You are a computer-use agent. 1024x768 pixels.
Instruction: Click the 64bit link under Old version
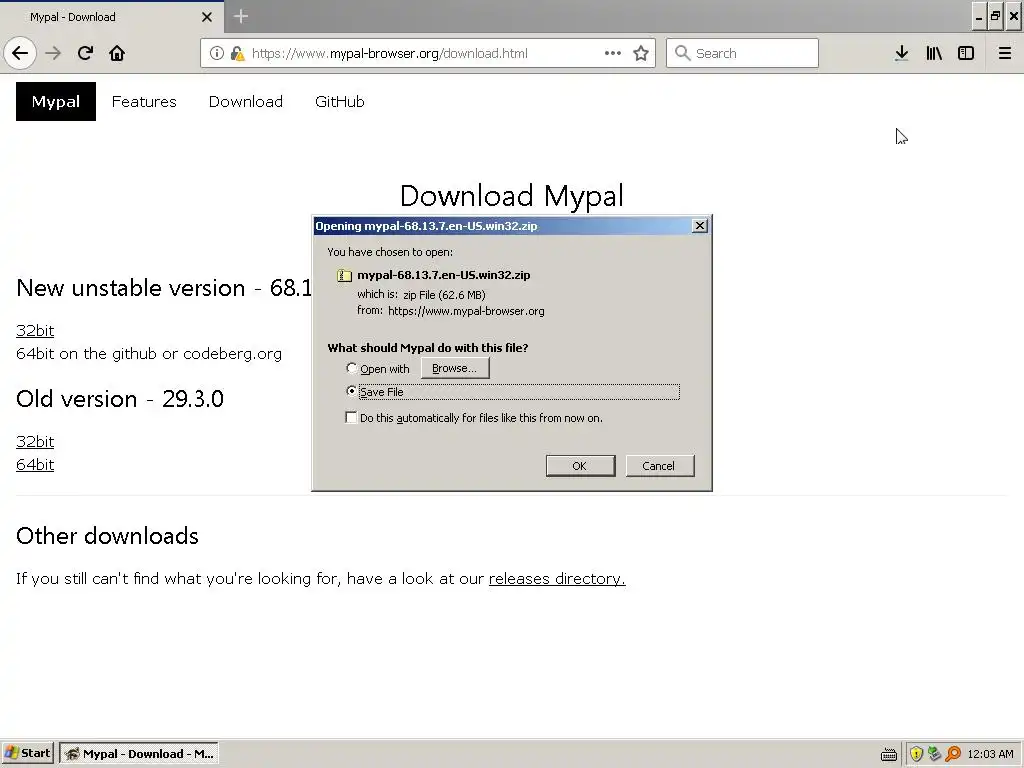click(35, 464)
